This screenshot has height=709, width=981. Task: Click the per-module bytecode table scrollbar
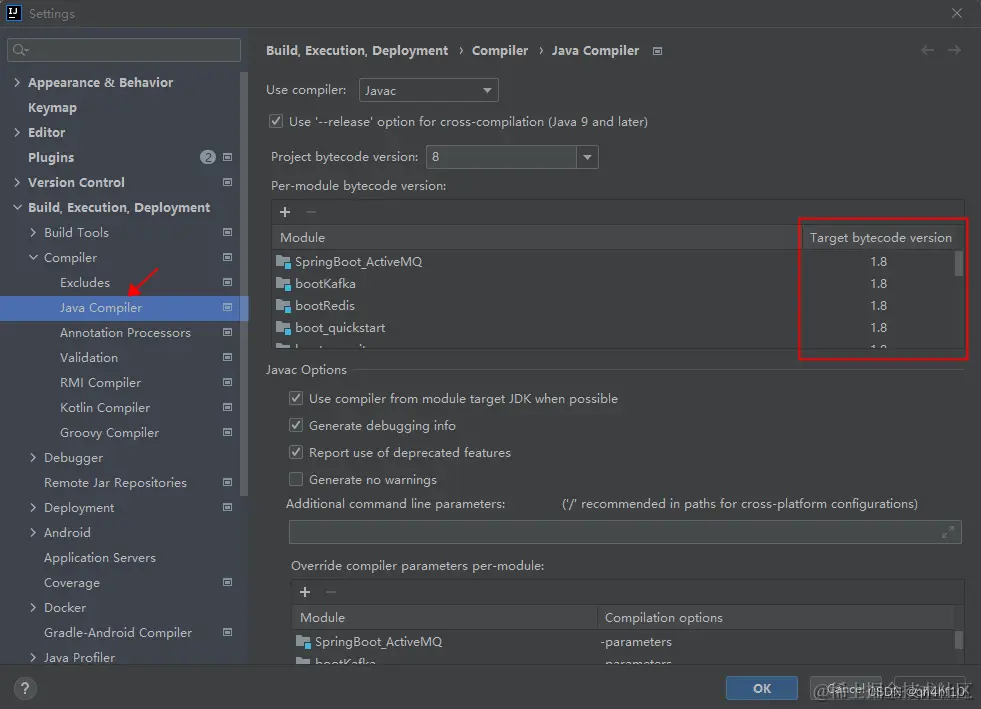958,263
